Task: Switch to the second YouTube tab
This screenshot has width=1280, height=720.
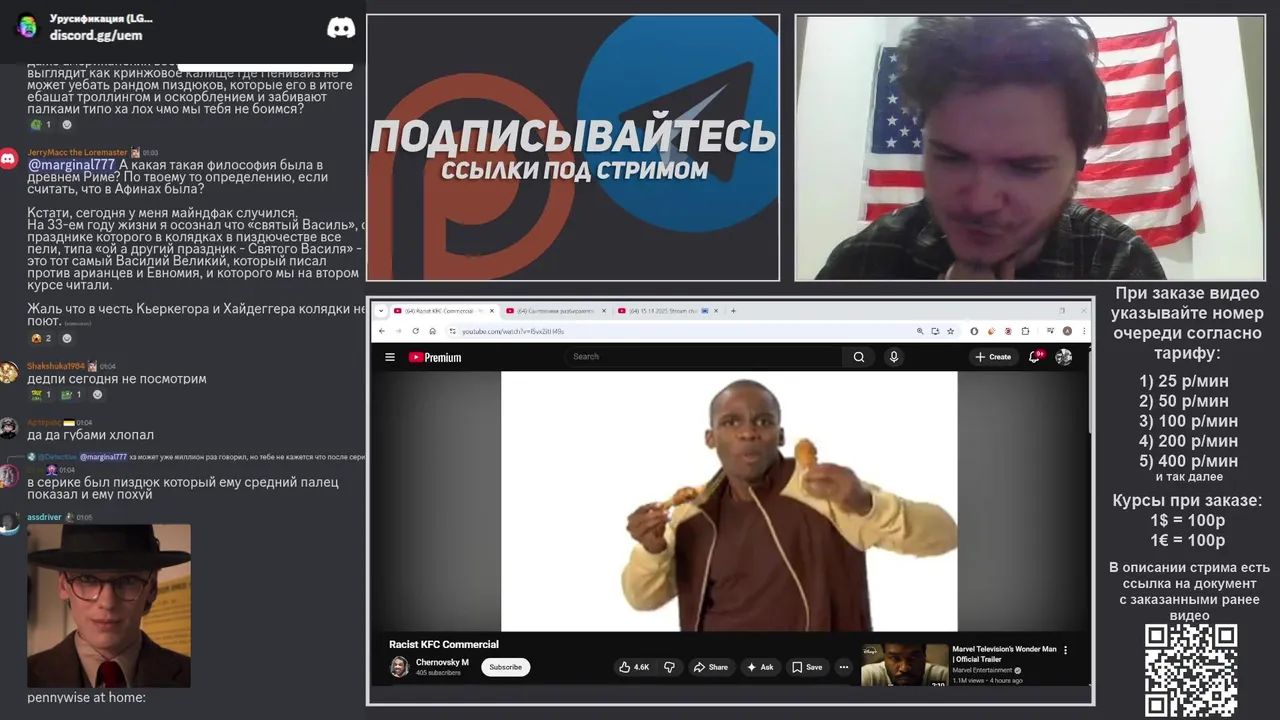Action: [553, 311]
